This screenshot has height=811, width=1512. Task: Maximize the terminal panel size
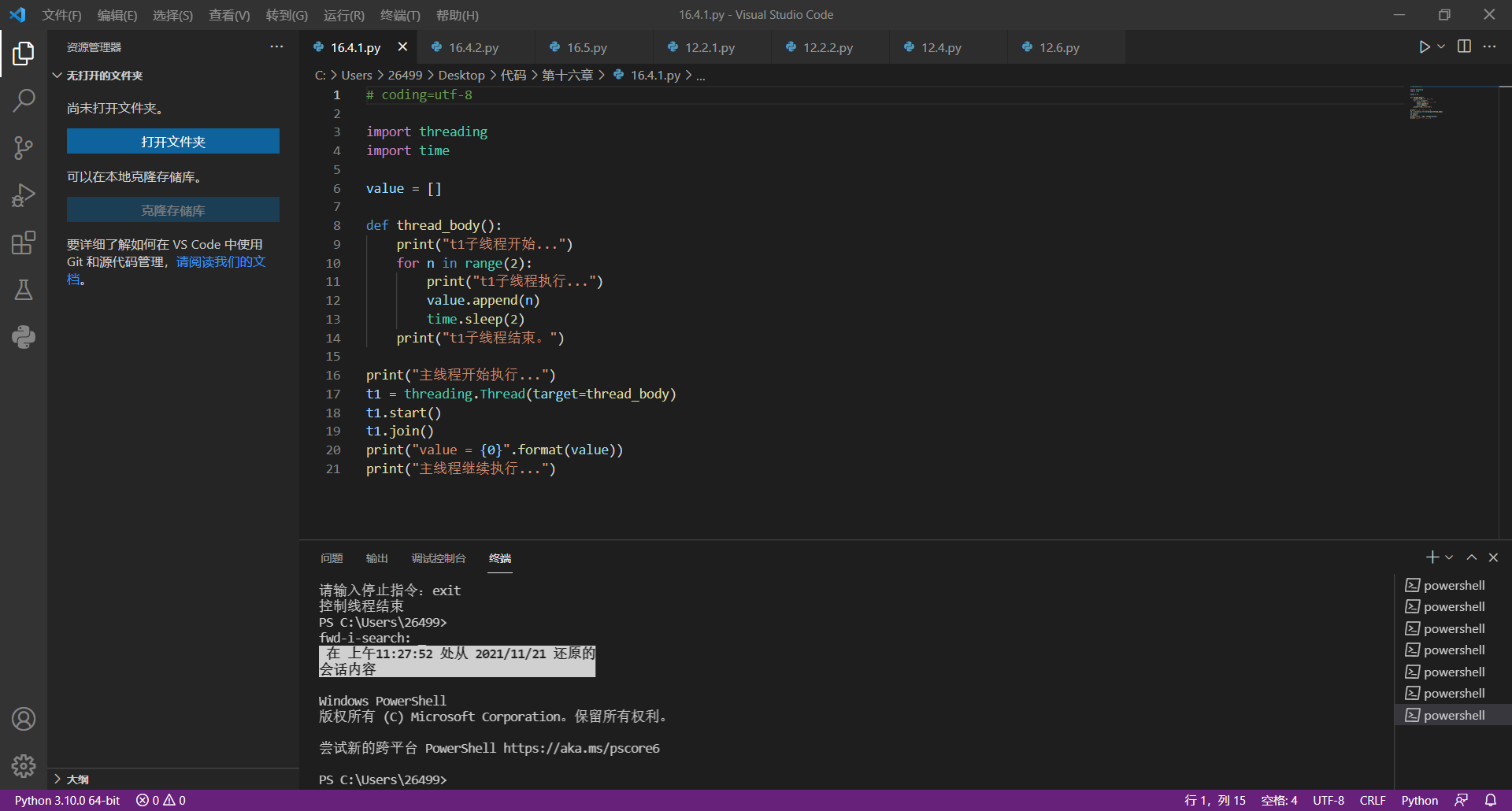[x=1471, y=557]
